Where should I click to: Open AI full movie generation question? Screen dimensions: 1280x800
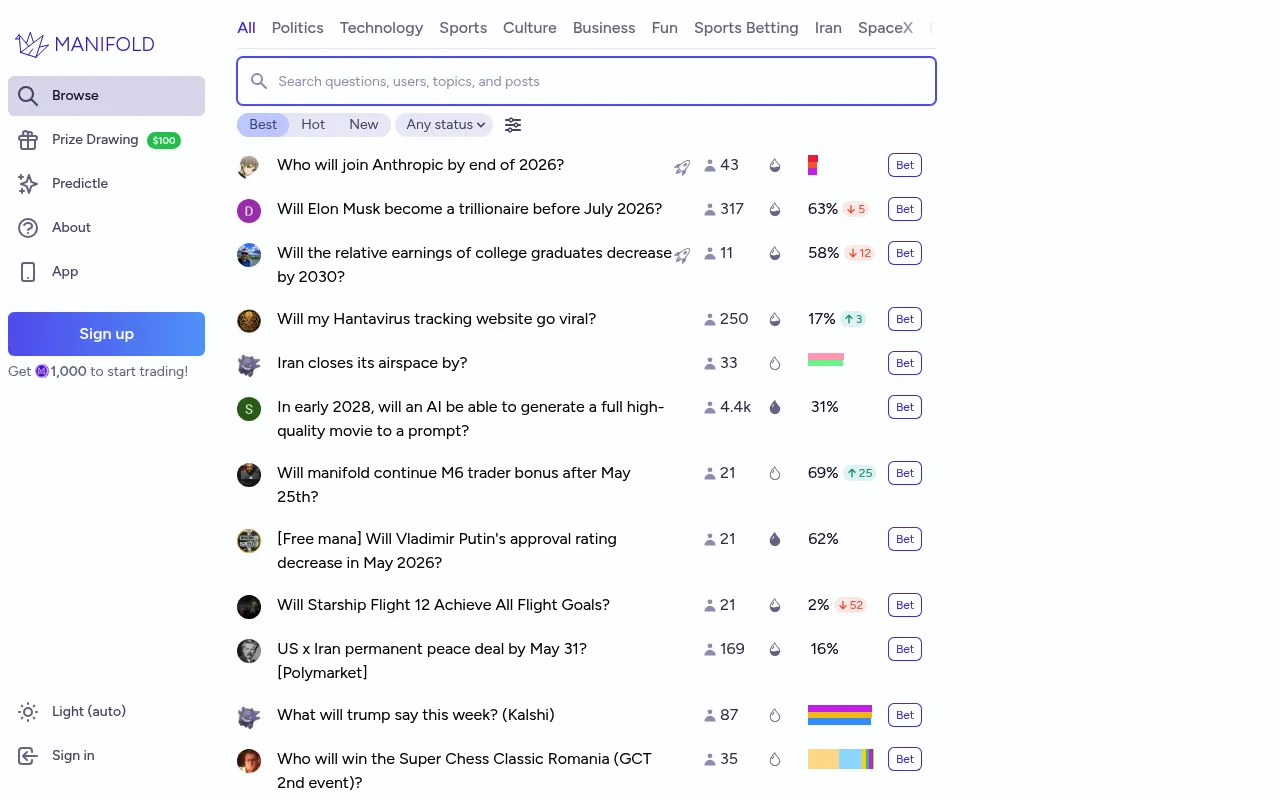tap(471, 419)
